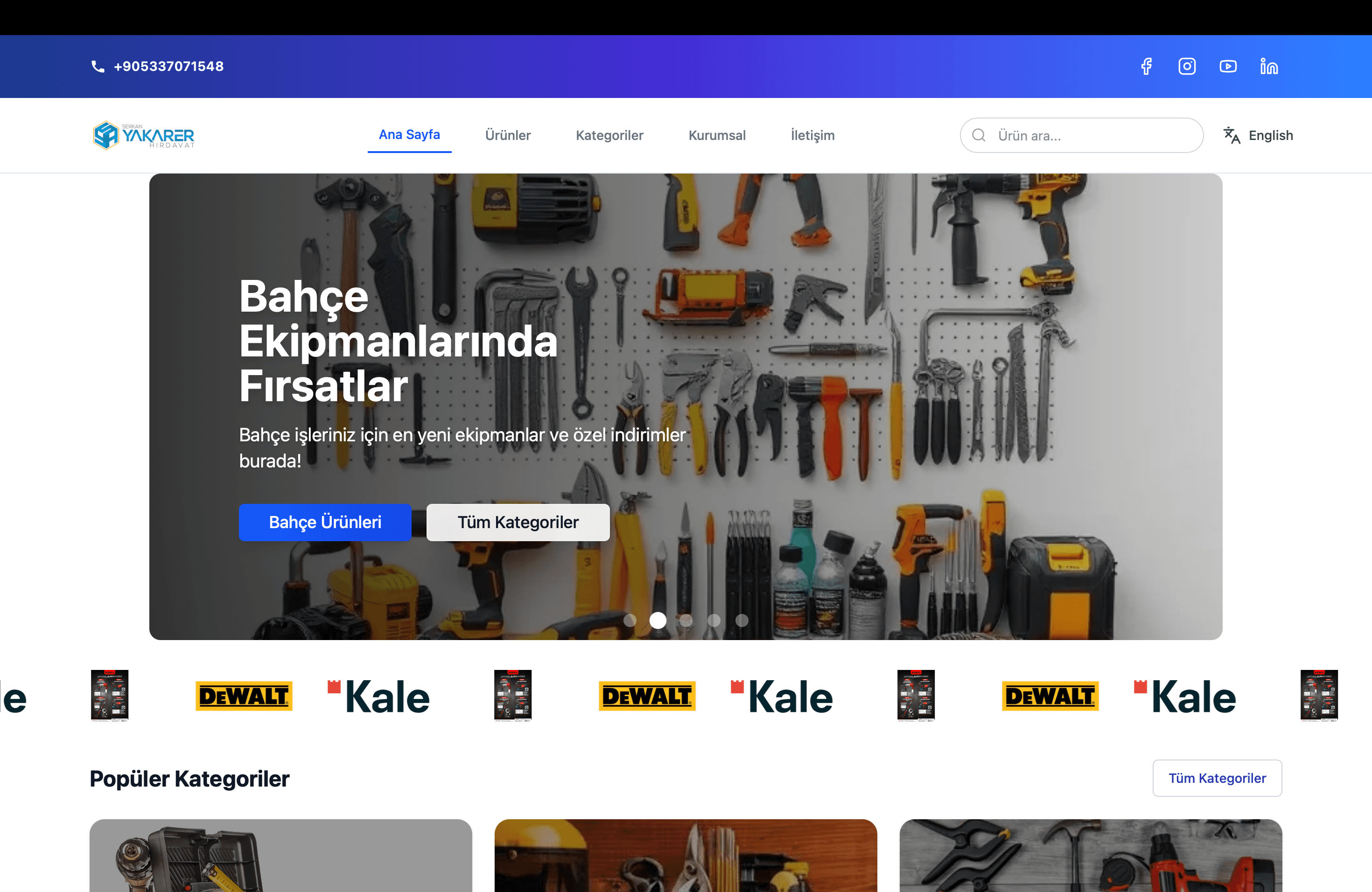
Task: Open the YouTube social icon
Action: (x=1228, y=66)
